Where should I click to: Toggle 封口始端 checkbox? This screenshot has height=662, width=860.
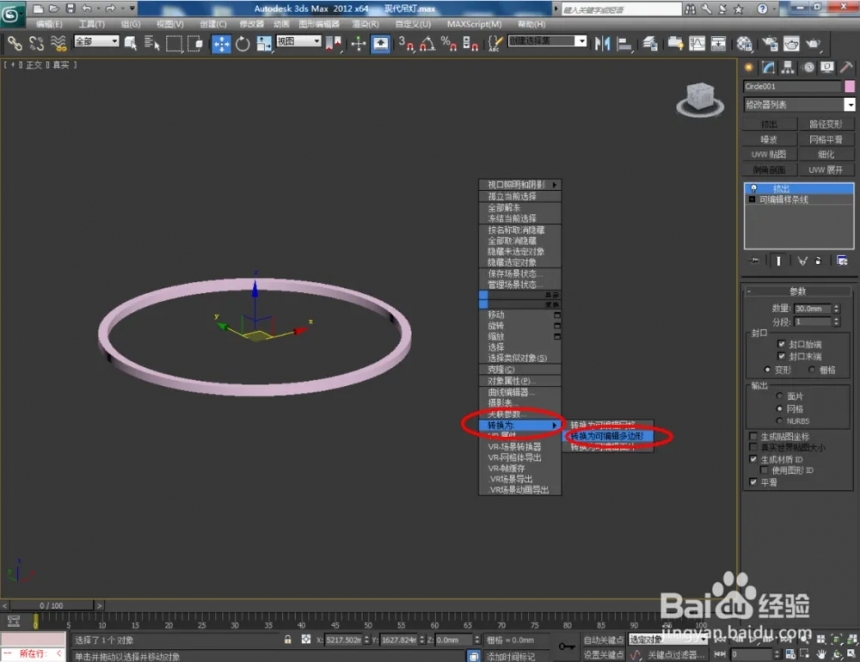pos(782,344)
